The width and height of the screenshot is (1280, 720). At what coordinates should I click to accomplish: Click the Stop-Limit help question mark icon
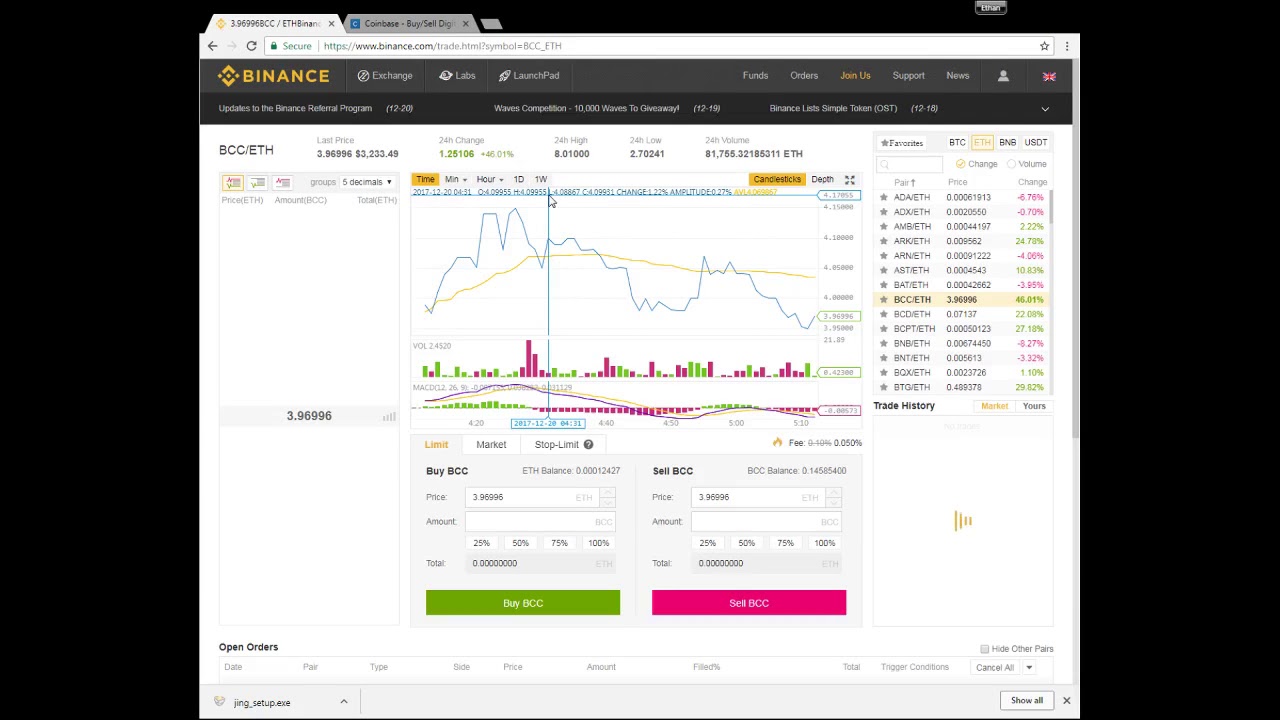coord(588,444)
